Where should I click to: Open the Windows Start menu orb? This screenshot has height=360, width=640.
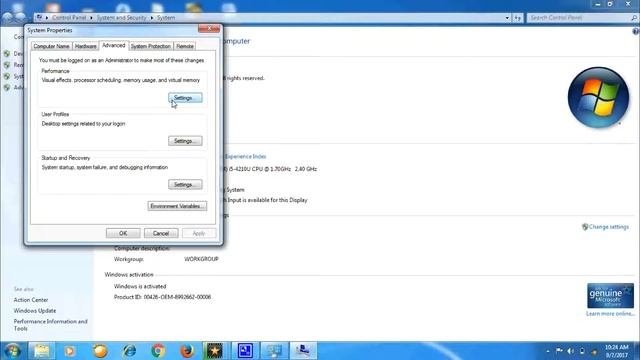[12, 351]
